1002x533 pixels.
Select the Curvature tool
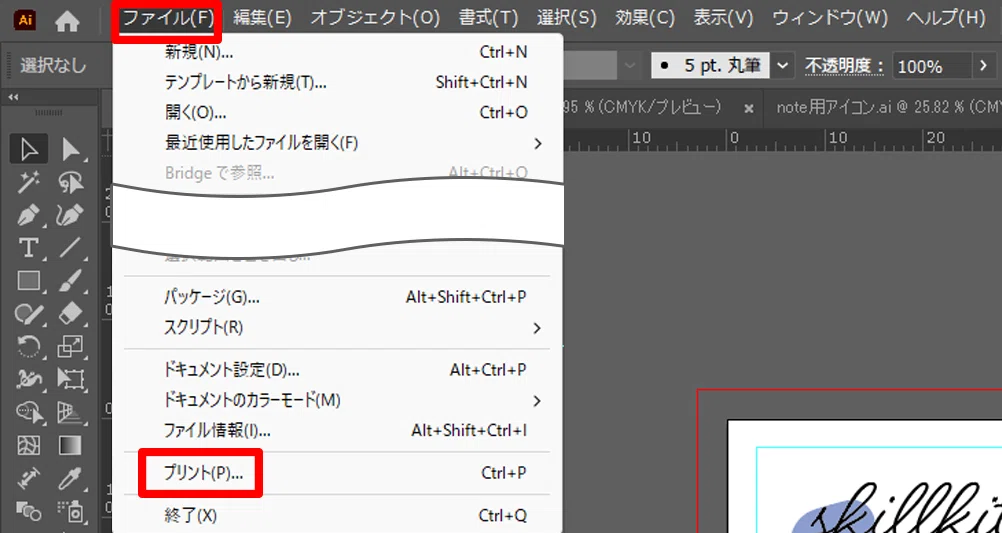click(70, 215)
